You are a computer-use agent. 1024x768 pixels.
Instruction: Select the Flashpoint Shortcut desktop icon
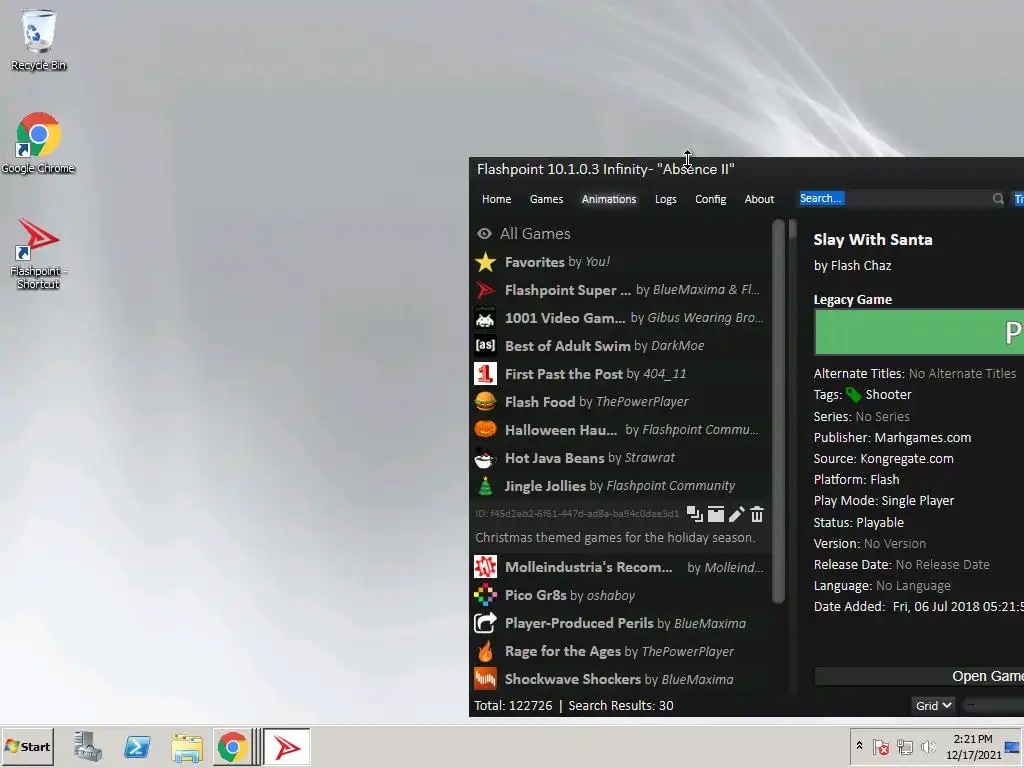click(x=38, y=253)
